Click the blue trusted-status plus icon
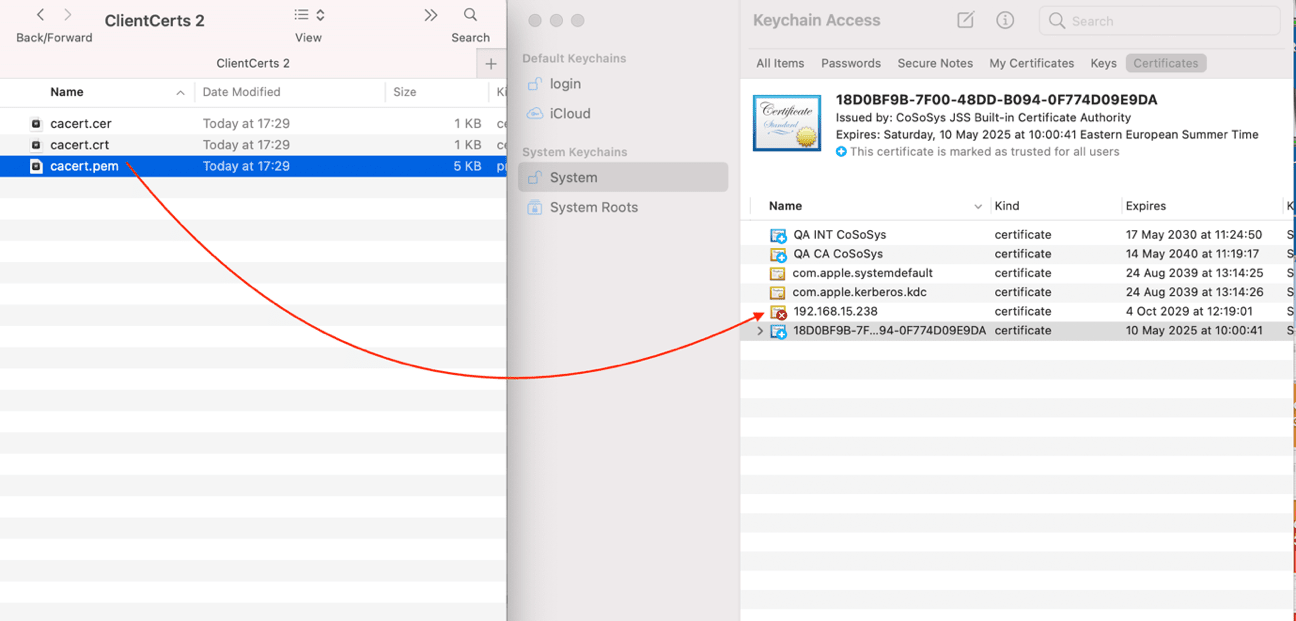The image size is (1296, 621). pyautogui.click(x=841, y=152)
